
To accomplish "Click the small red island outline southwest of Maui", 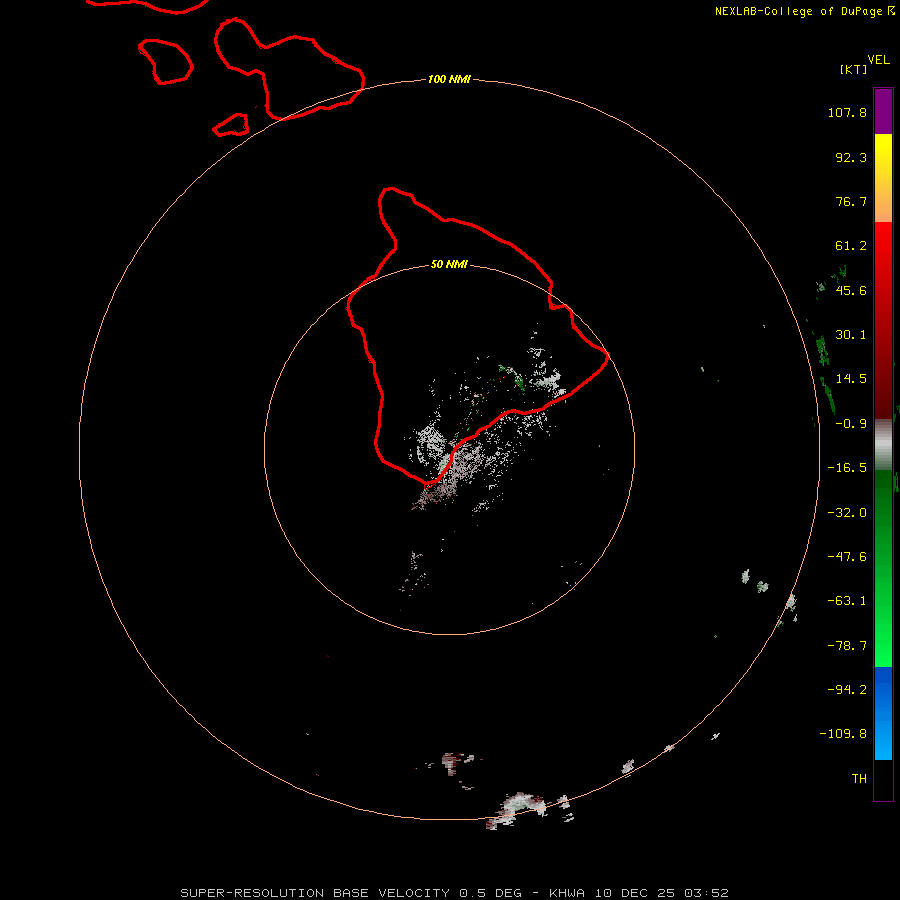I will [231, 125].
